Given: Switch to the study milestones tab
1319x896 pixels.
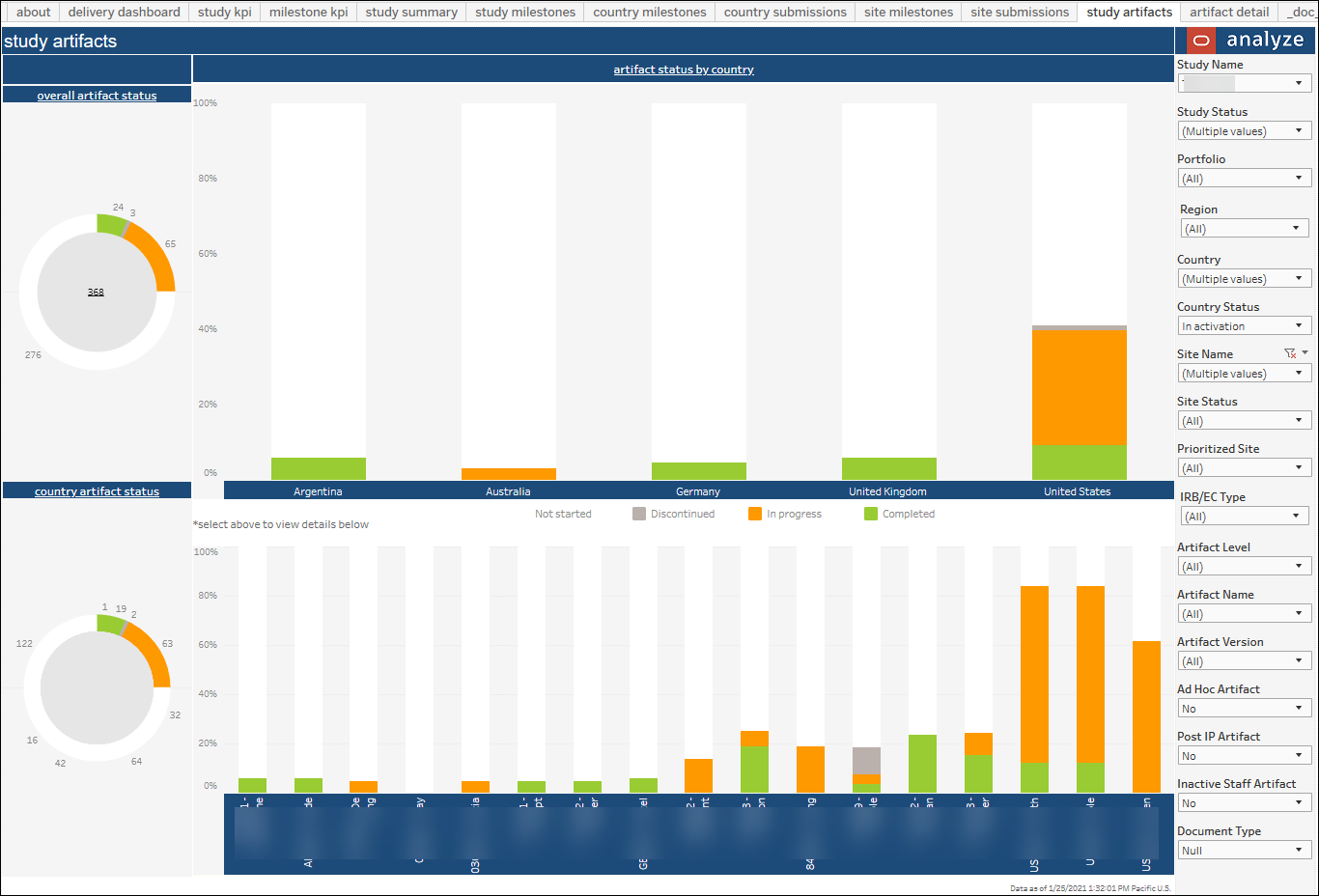Looking at the screenshot, I should point(524,12).
